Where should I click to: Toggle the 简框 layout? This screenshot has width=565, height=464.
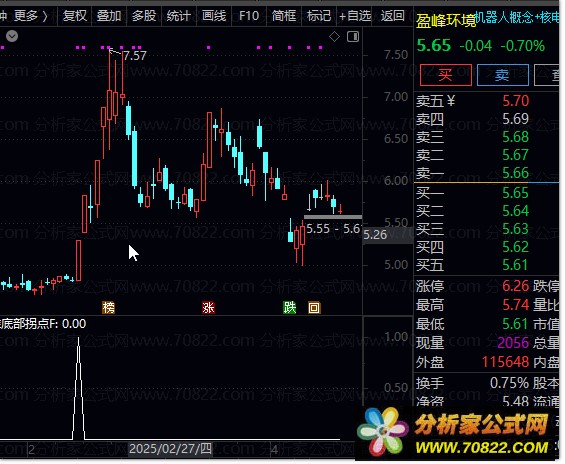tap(284, 16)
